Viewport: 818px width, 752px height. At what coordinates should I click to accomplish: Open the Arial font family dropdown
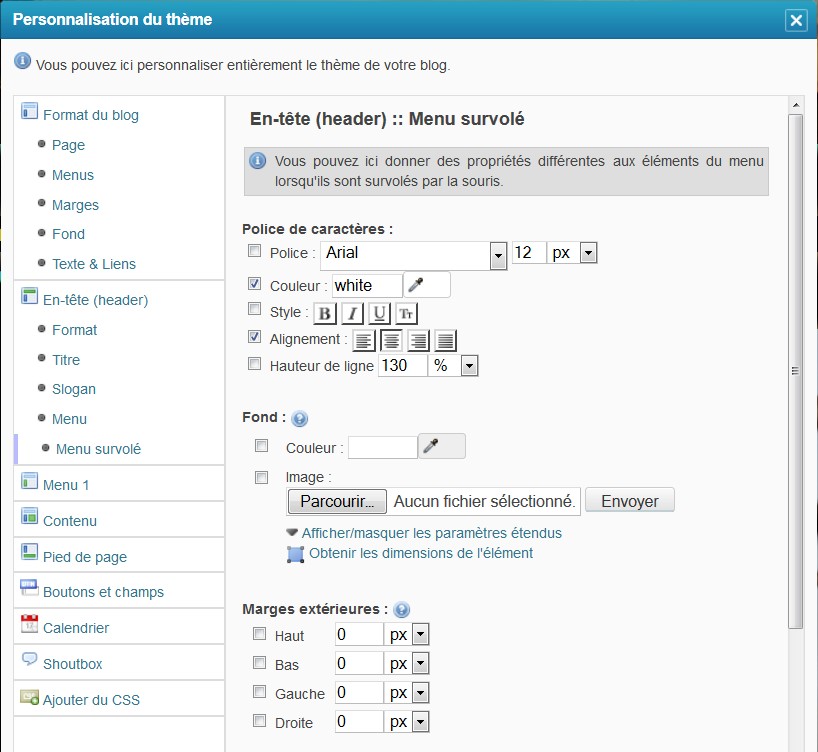coord(498,255)
